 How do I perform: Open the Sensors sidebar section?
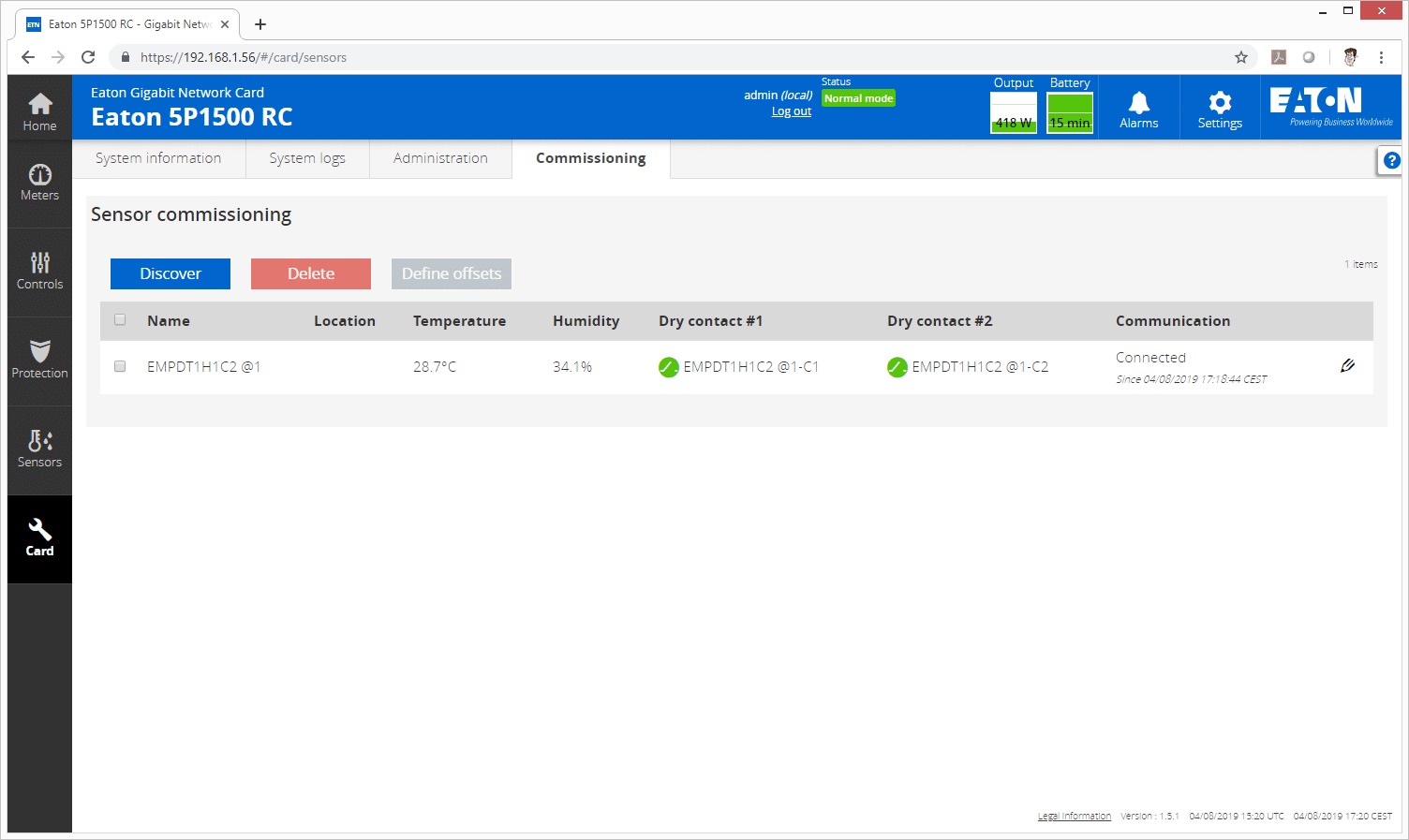pos(39,450)
